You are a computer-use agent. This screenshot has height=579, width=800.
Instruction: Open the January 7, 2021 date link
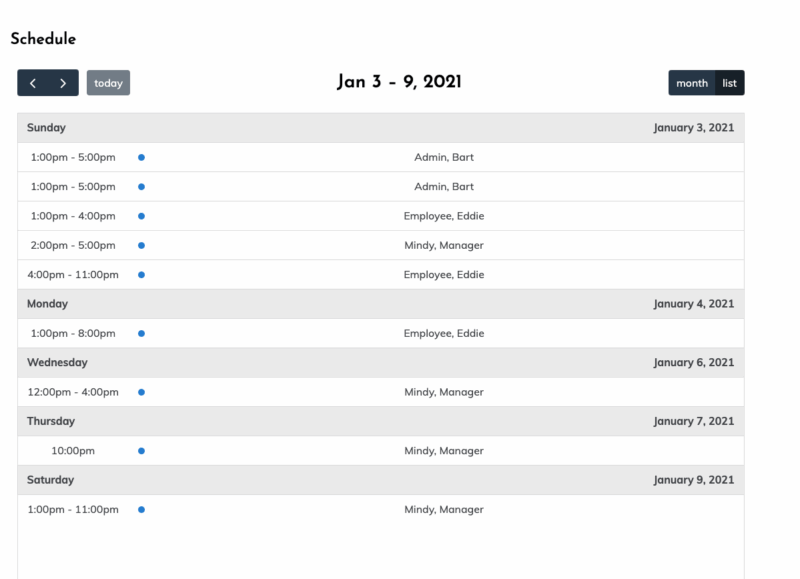click(x=693, y=421)
